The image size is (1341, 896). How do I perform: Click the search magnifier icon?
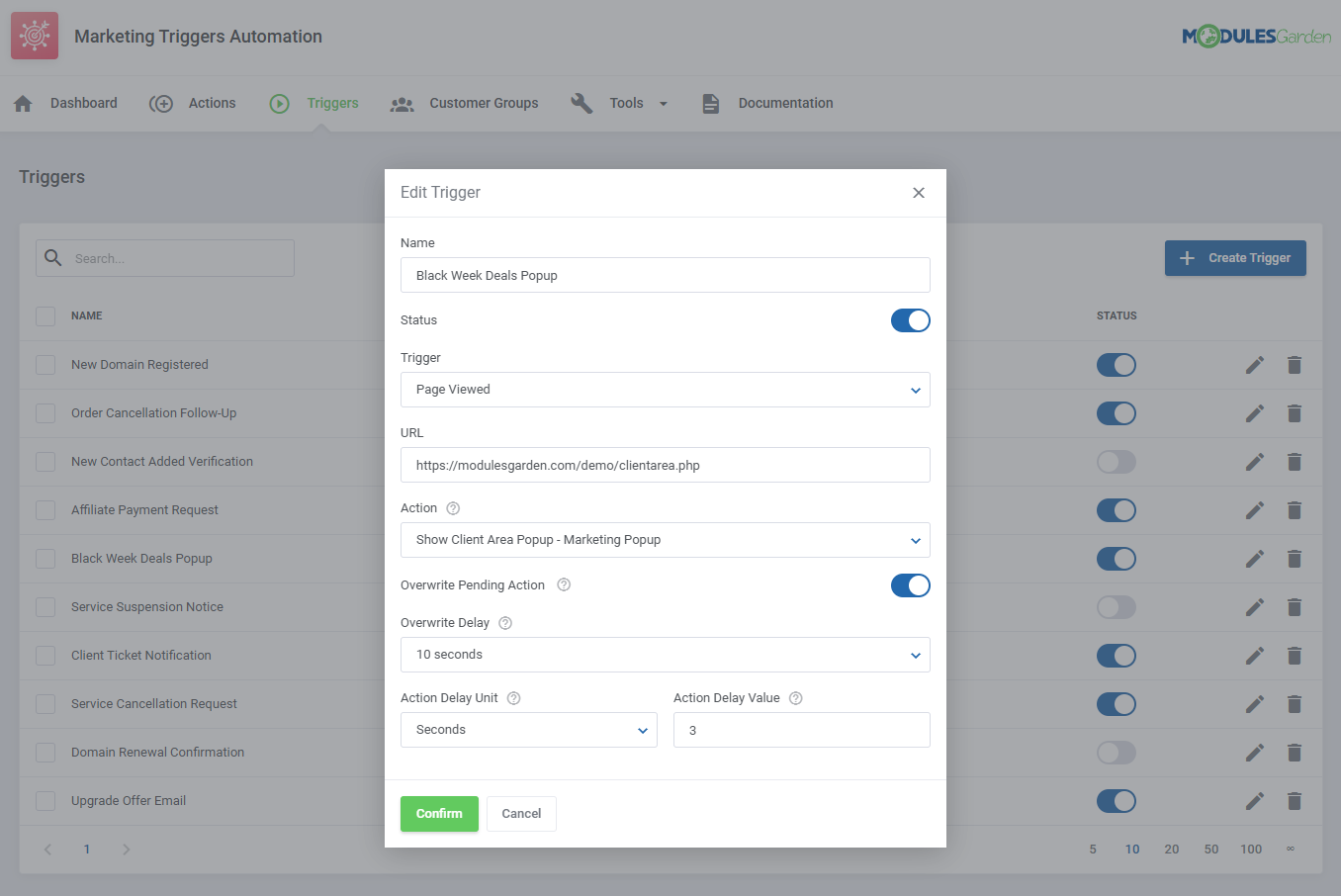click(52, 257)
